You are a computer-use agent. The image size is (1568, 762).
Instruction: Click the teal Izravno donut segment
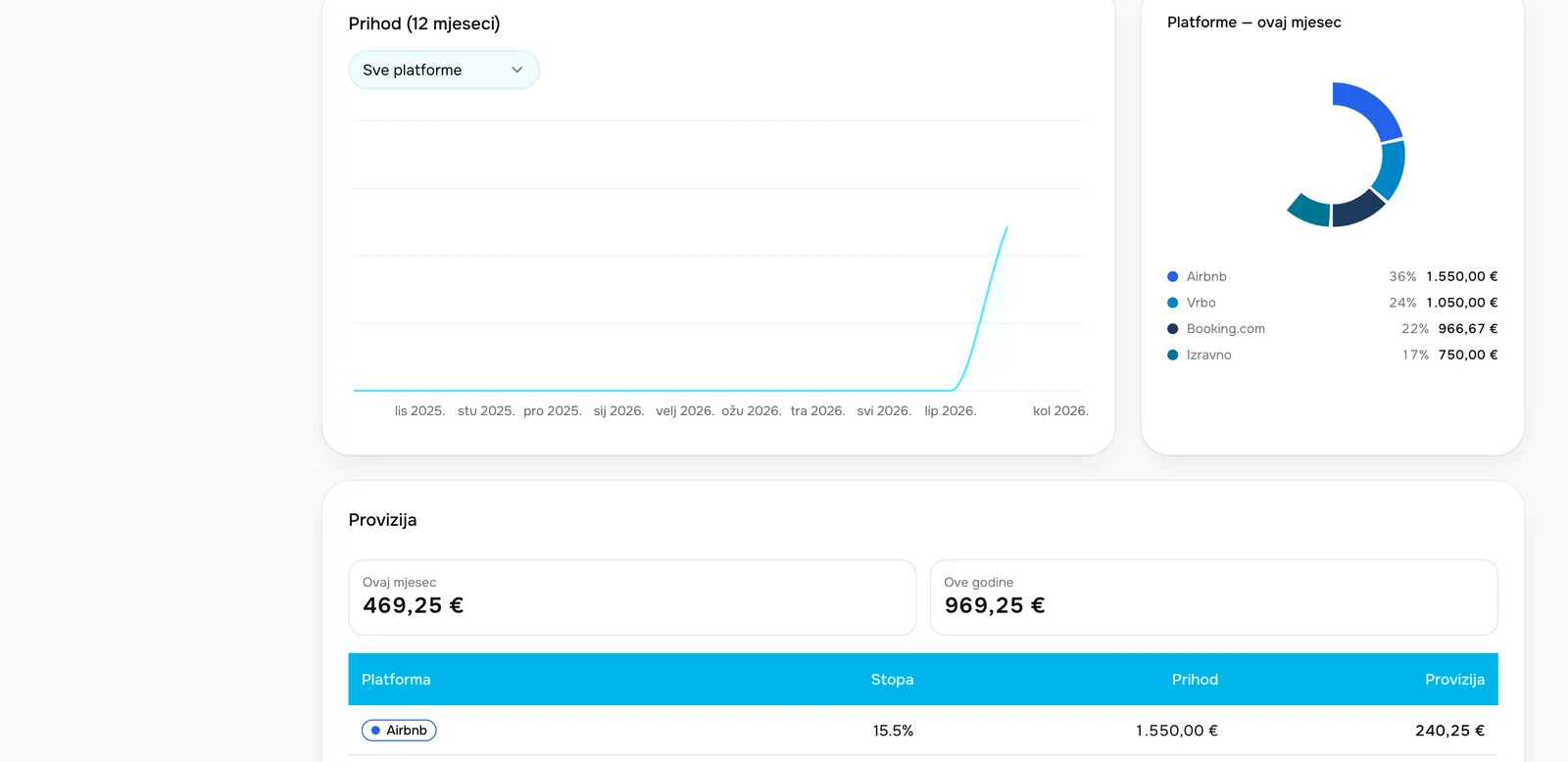1310,209
